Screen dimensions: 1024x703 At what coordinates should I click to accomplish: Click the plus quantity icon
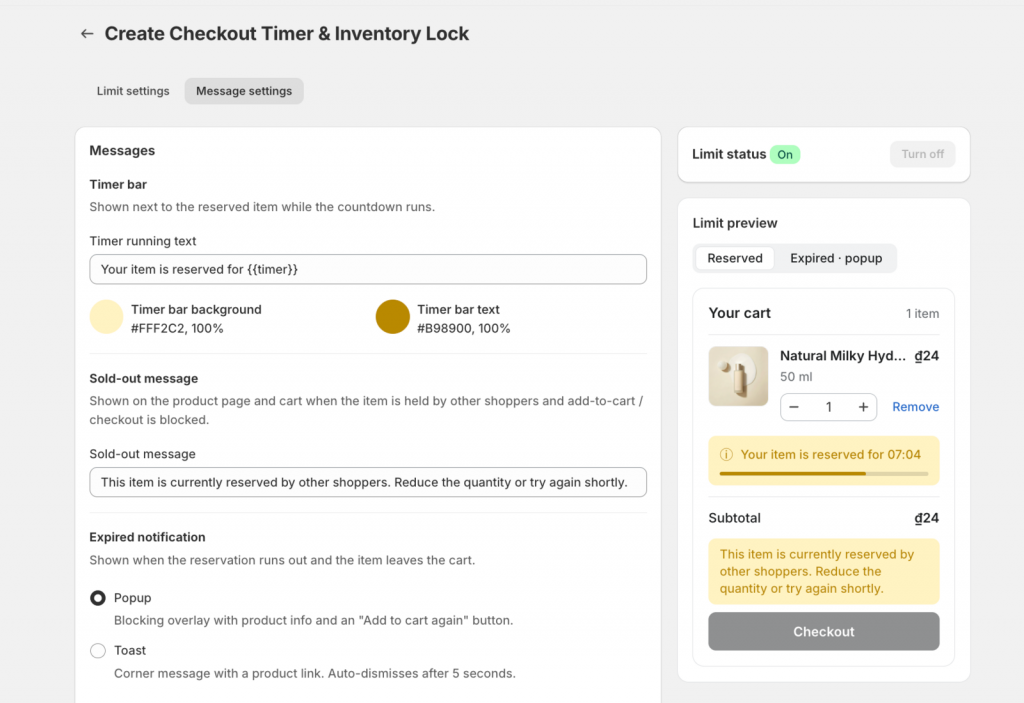tap(863, 407)
